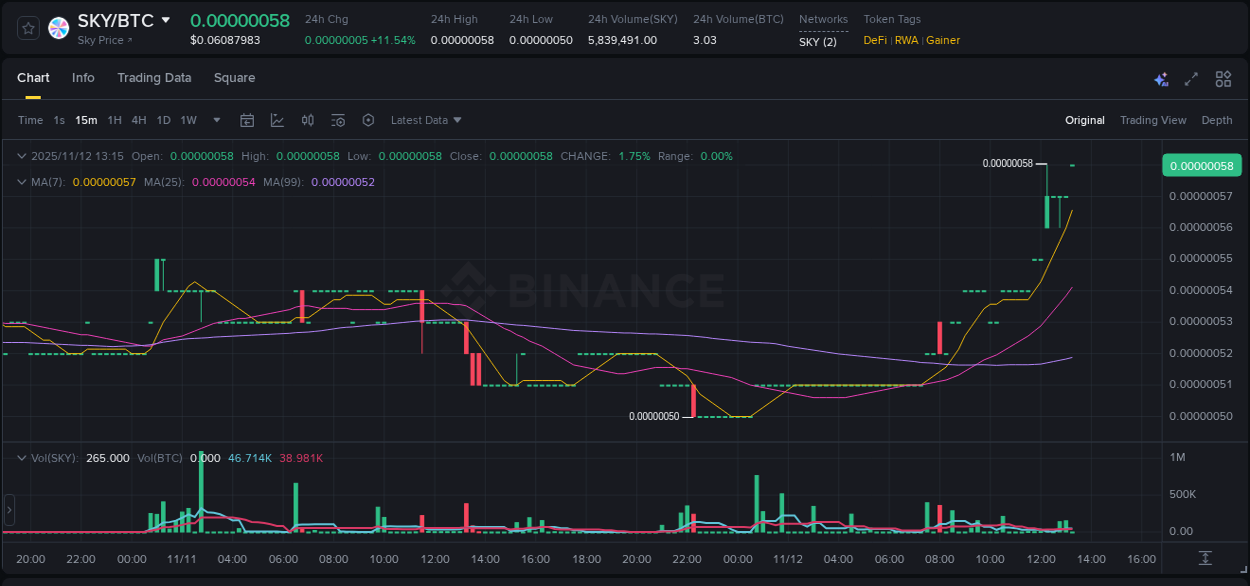Switch to the Trading Data tab
Image resolution: width=1250 pixels, height=586 pixels.
point(154,78)
